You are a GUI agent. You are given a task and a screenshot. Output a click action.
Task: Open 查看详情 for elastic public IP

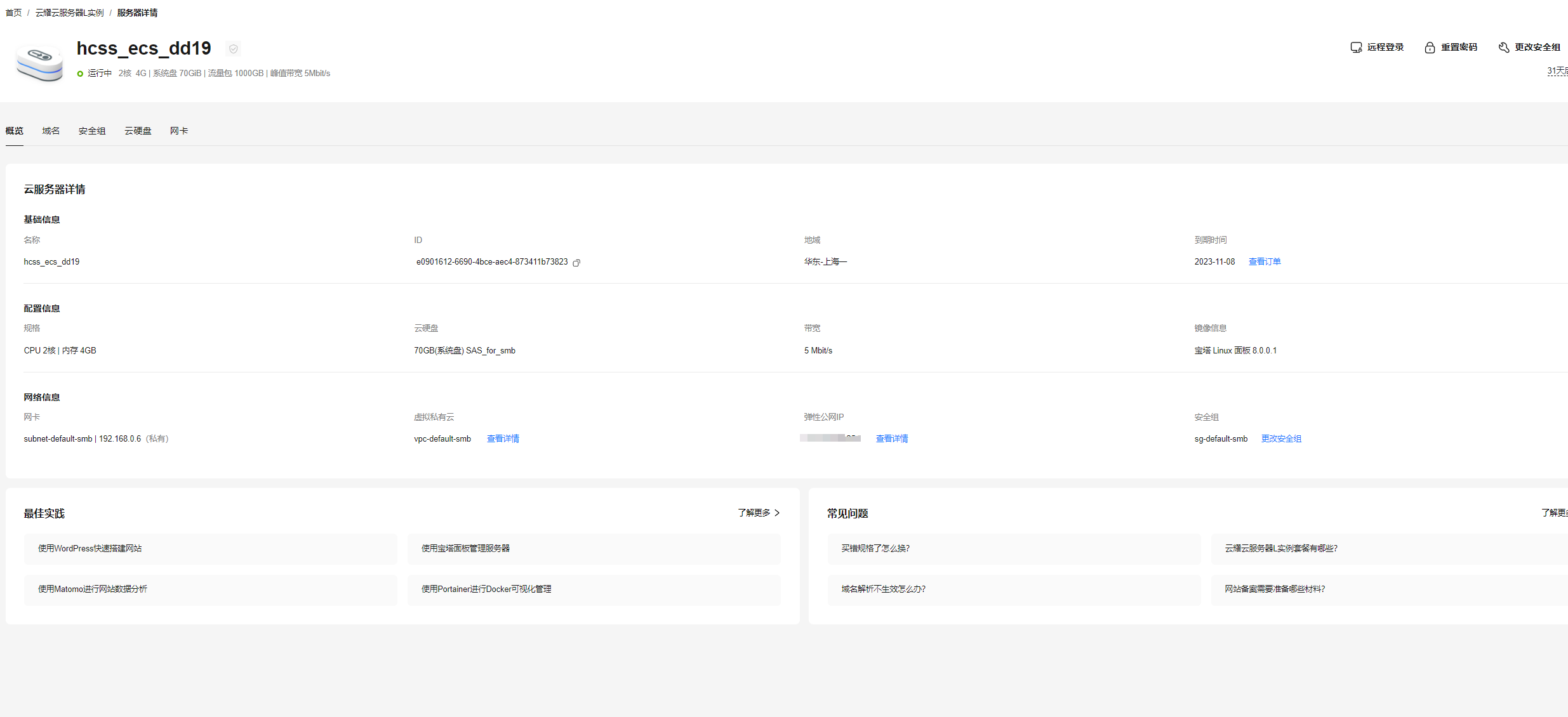coord(892,438)
